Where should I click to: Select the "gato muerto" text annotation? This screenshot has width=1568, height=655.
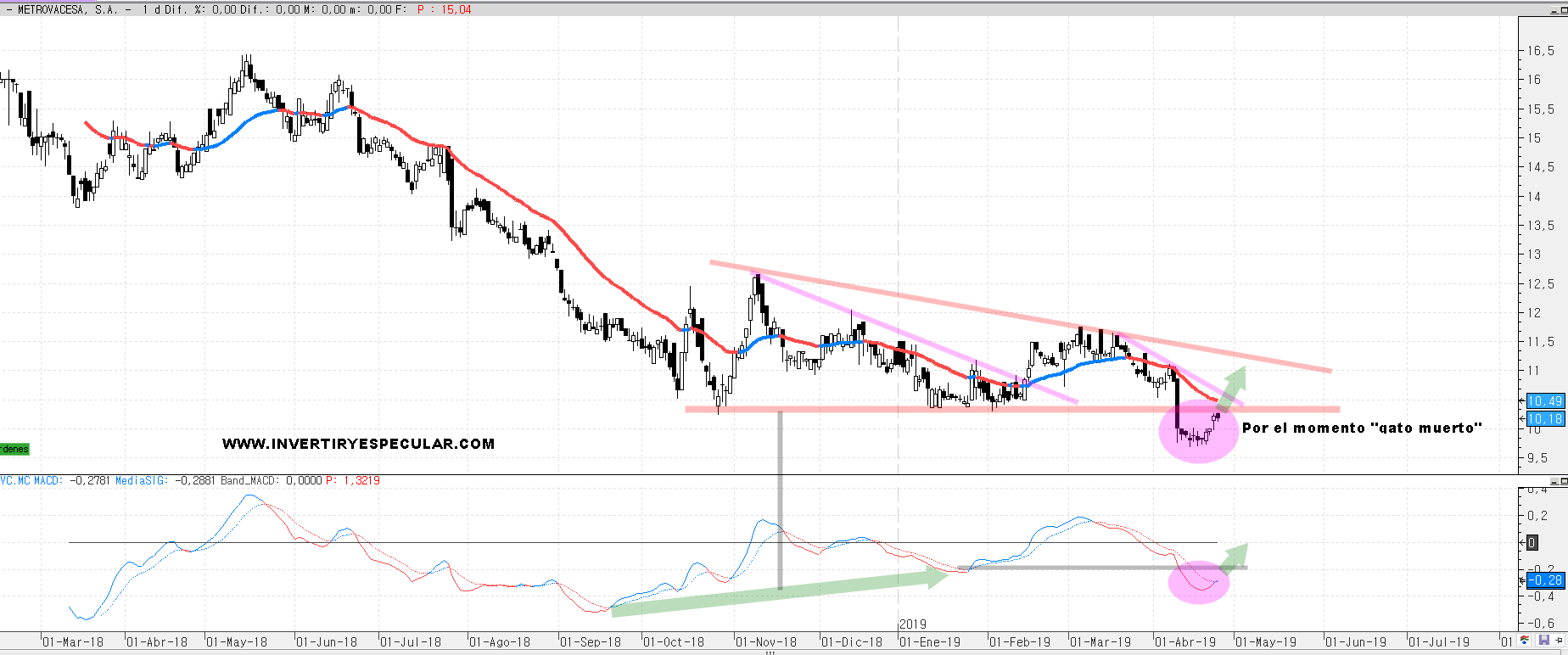click(x=1362, y=428)
